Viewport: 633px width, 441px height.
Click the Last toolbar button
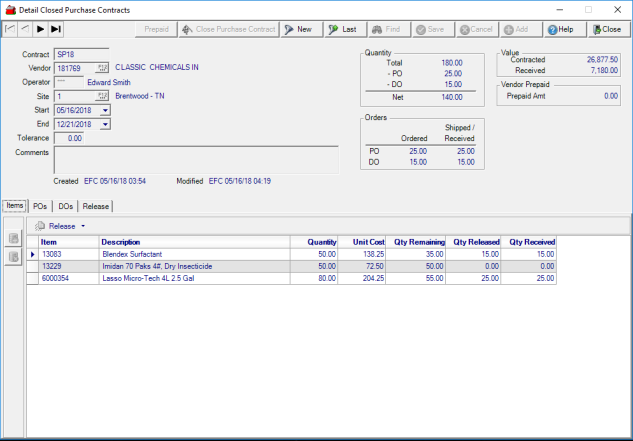click(x=342, y=29)
